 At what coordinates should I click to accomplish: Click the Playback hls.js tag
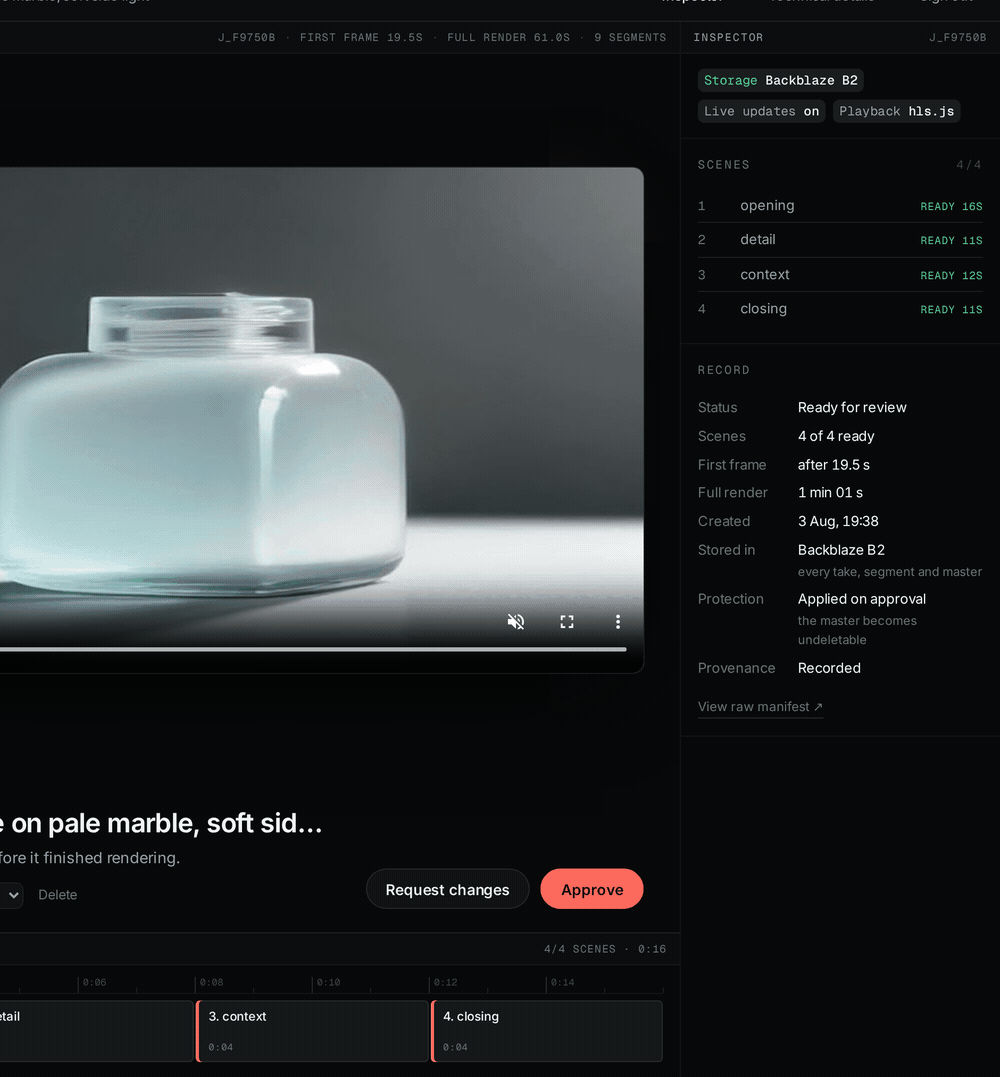coord(896,111)
